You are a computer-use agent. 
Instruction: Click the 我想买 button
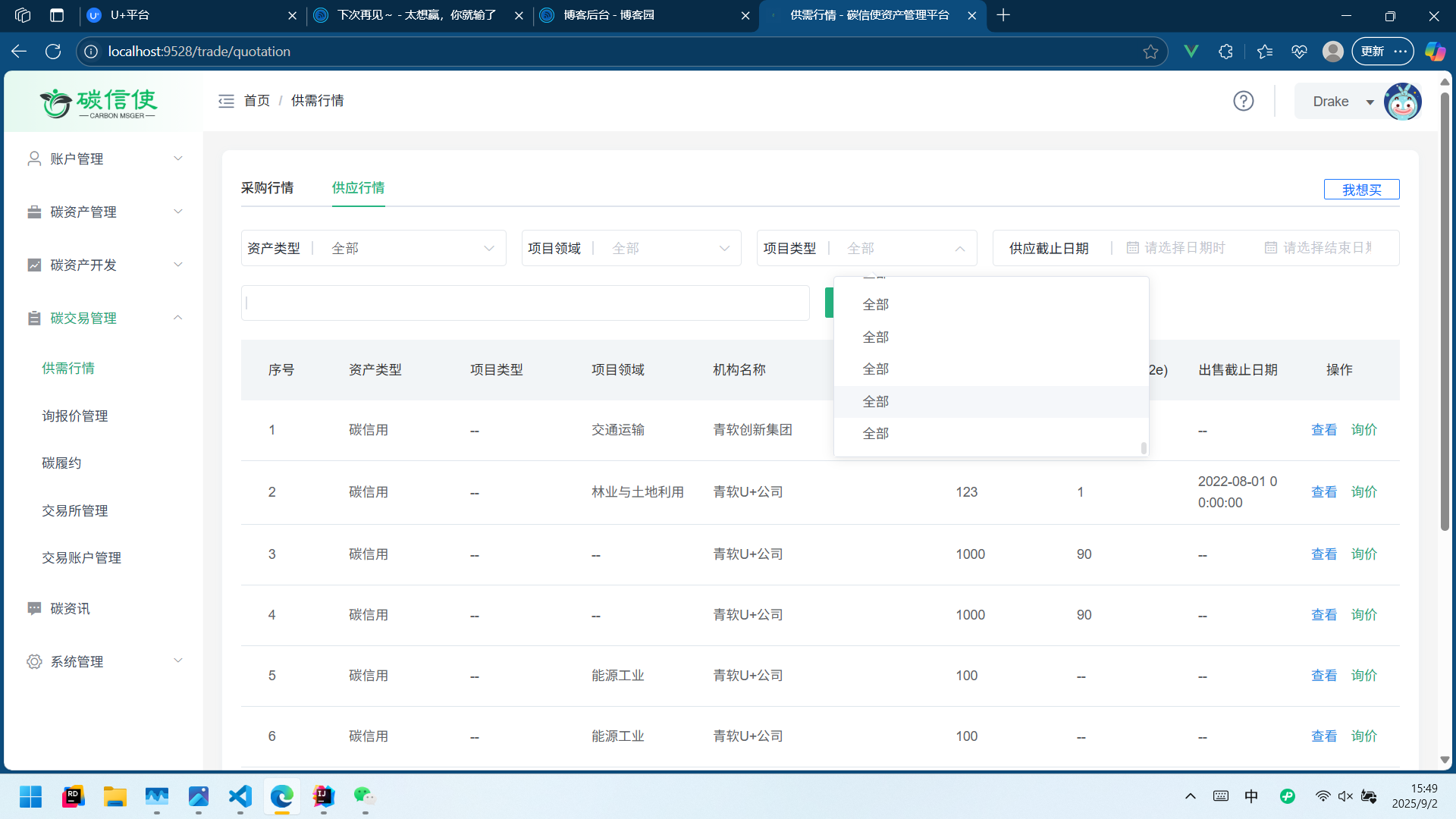(1361, 190)
